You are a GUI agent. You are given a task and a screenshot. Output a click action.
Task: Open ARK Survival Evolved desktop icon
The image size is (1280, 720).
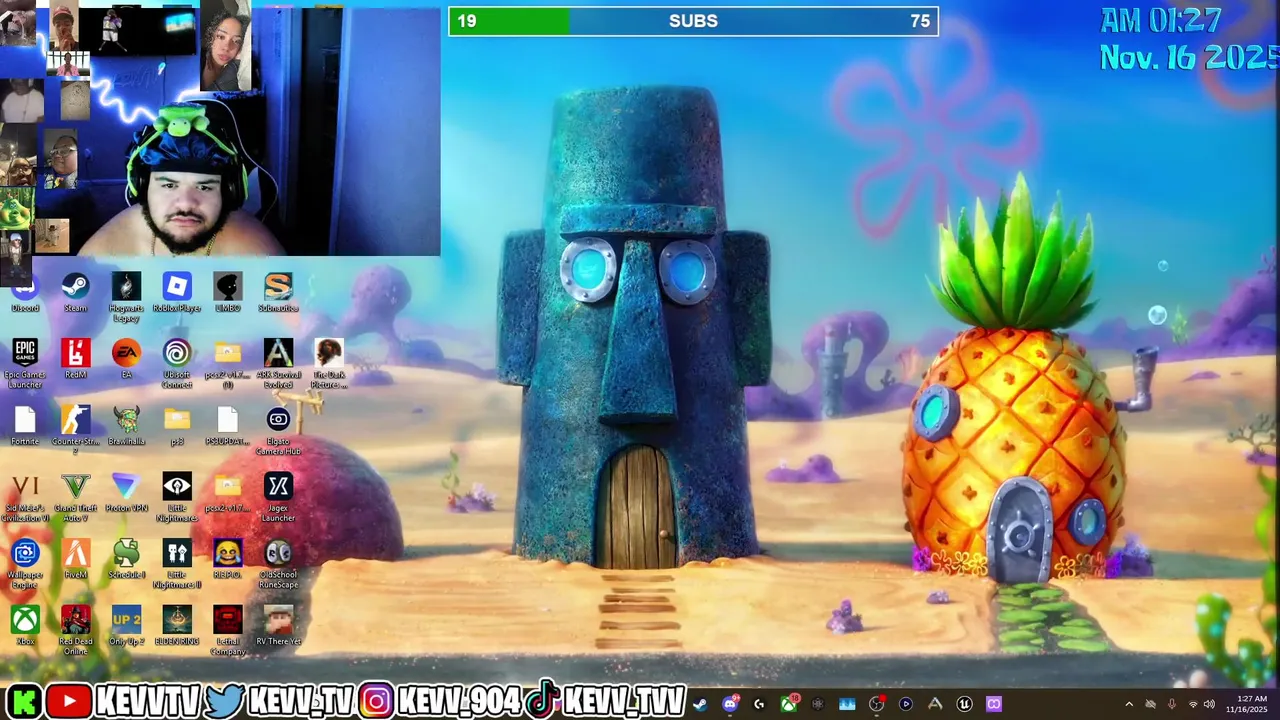point(278,364)
